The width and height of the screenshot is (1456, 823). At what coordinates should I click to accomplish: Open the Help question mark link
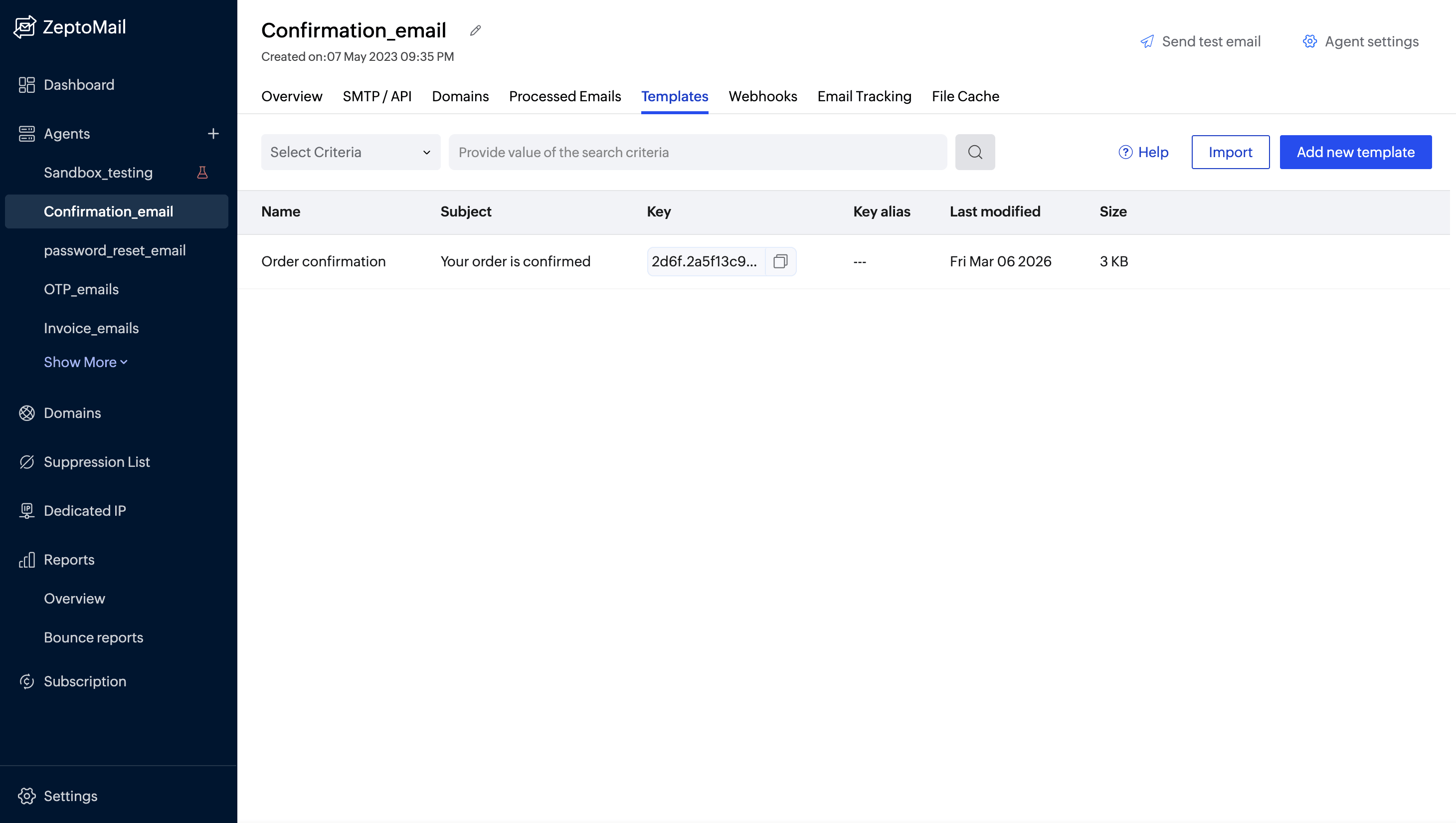(x=1143, y=152)
